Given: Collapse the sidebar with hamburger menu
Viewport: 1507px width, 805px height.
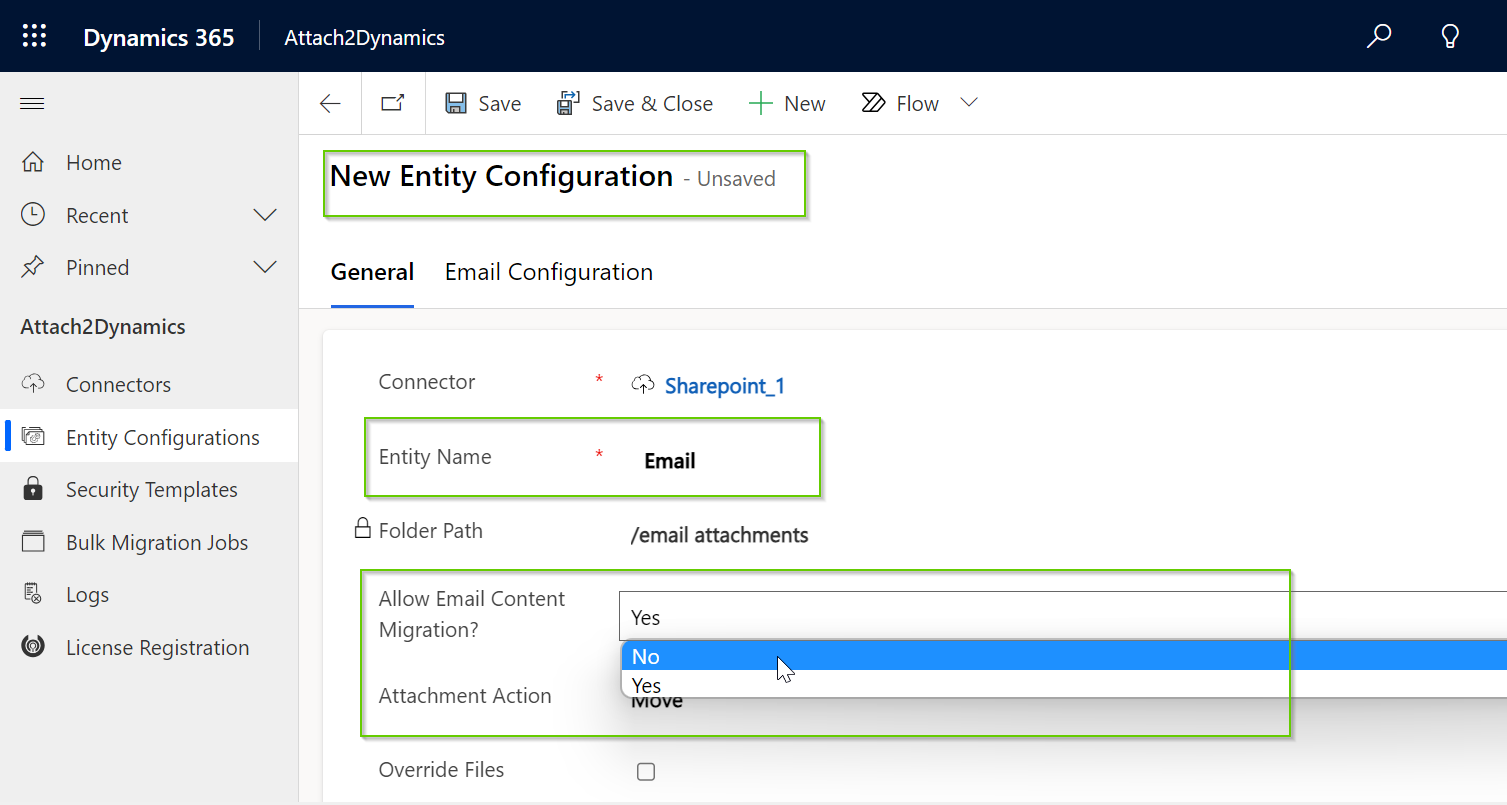Looking at the screenshot, I should [32, 102].
